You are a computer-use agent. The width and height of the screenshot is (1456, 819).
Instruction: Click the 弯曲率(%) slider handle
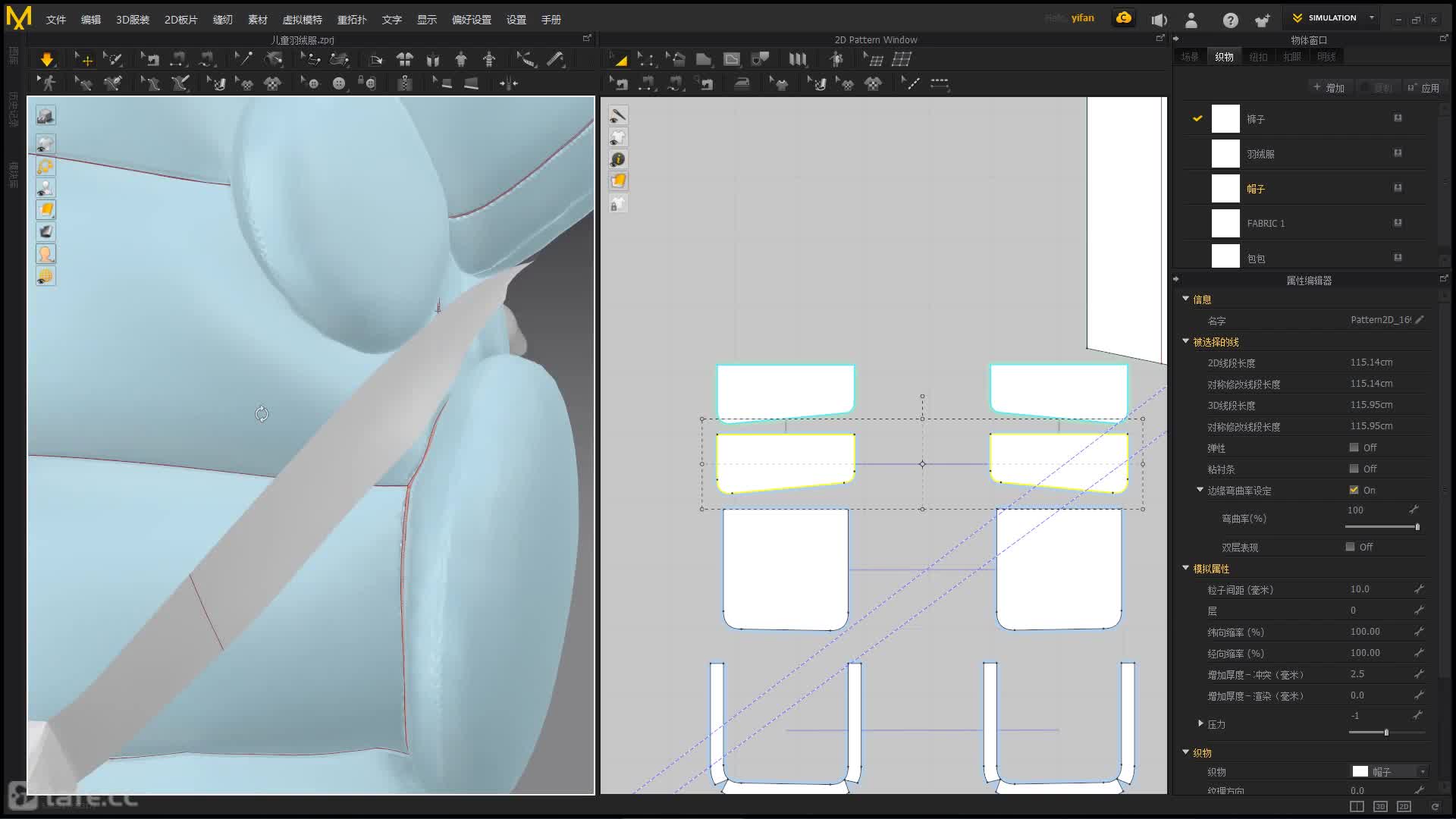click(x=1417, y=526)
